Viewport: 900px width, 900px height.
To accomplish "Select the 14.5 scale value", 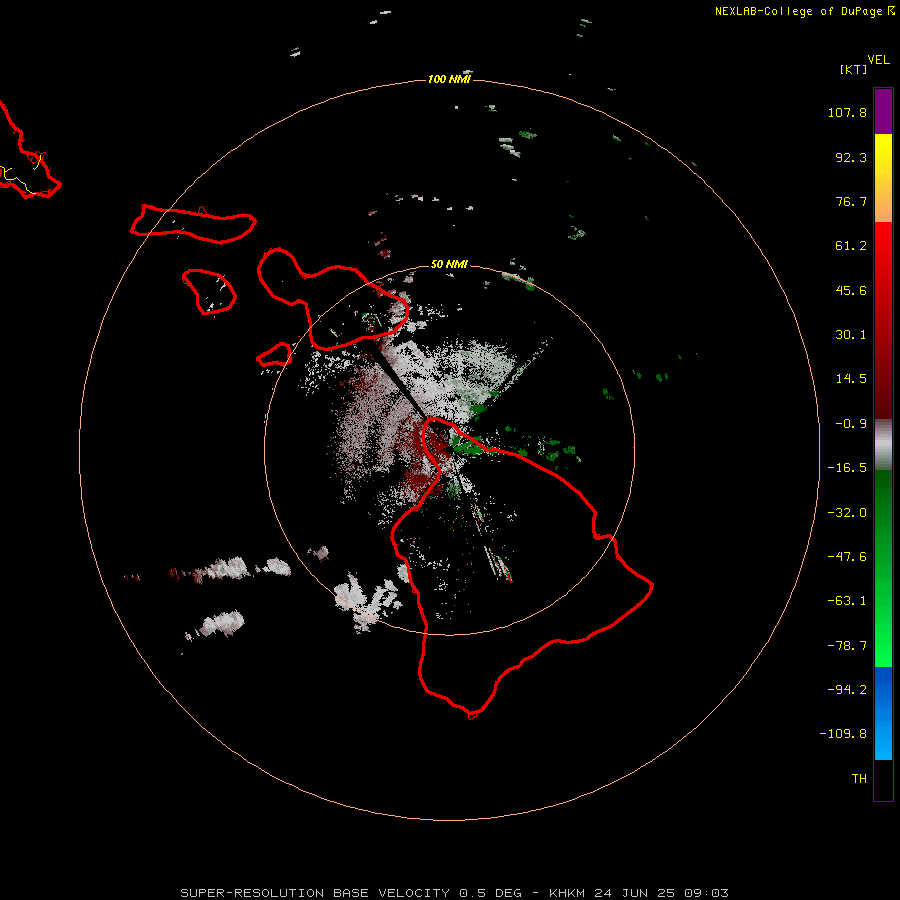I will 851,379.
